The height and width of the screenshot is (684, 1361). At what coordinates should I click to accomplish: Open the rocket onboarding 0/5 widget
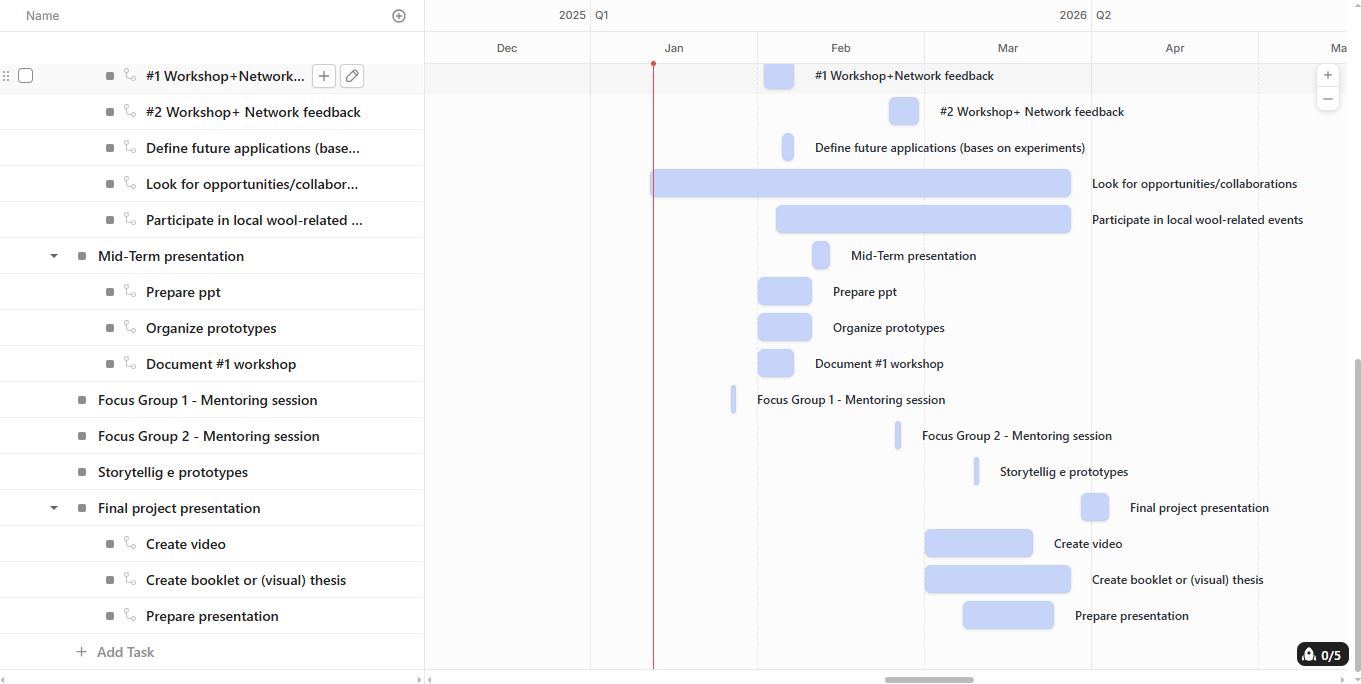(1320, 655)
